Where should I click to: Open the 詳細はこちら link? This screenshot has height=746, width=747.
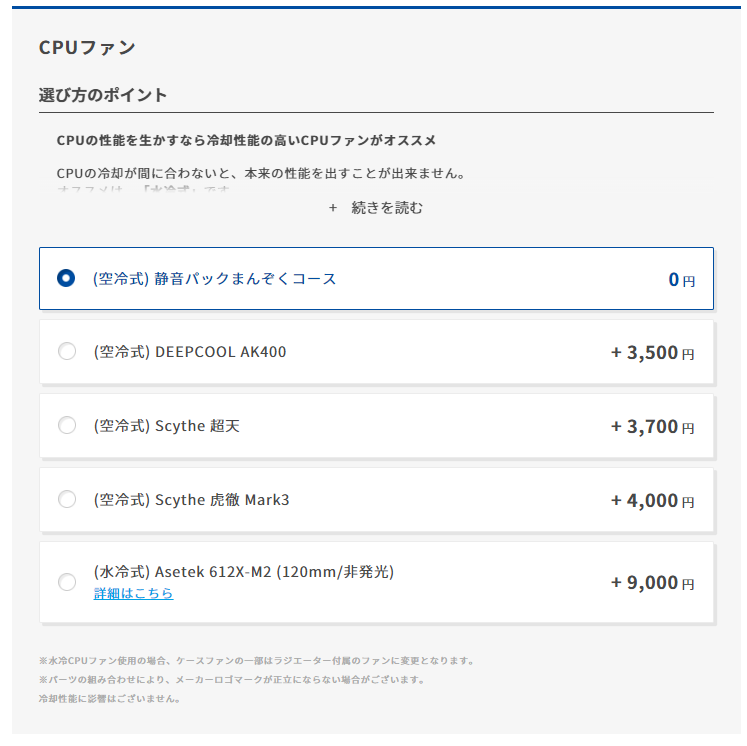coord(133,594)
